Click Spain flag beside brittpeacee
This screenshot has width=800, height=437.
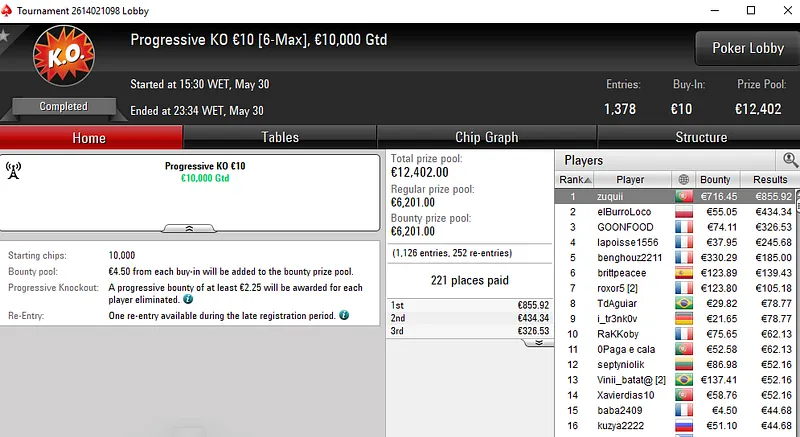[684, 273]
